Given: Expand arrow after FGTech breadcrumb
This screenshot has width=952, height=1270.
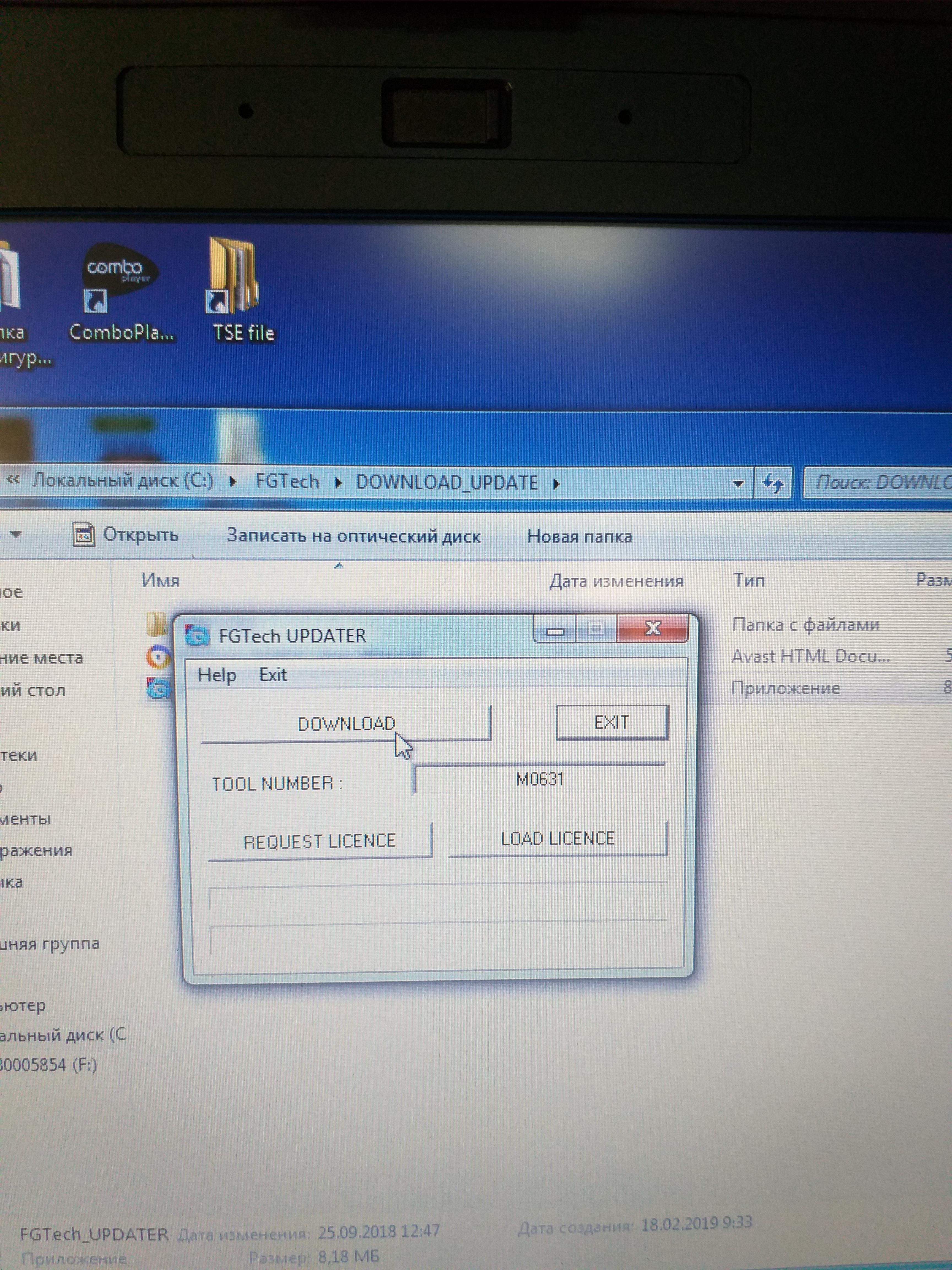Looking at the screenshot, I should [x=338, y=483].
